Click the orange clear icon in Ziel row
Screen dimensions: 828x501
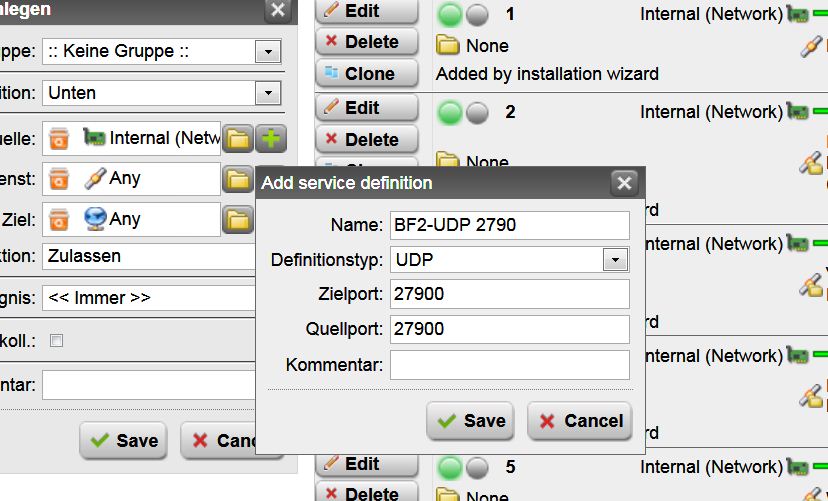[60, 220]
